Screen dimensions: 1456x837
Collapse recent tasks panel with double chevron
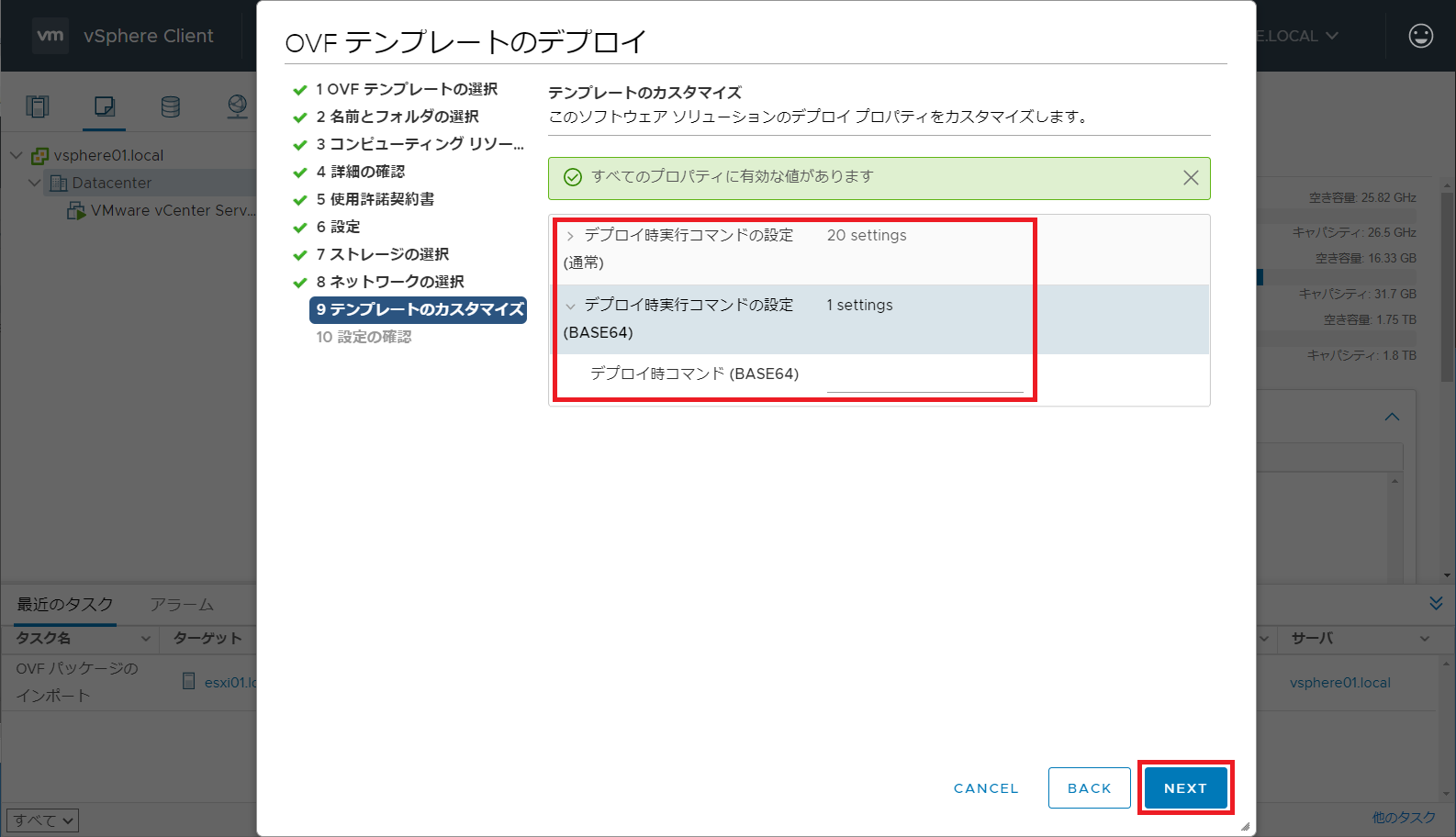[x=1436, y=603]
